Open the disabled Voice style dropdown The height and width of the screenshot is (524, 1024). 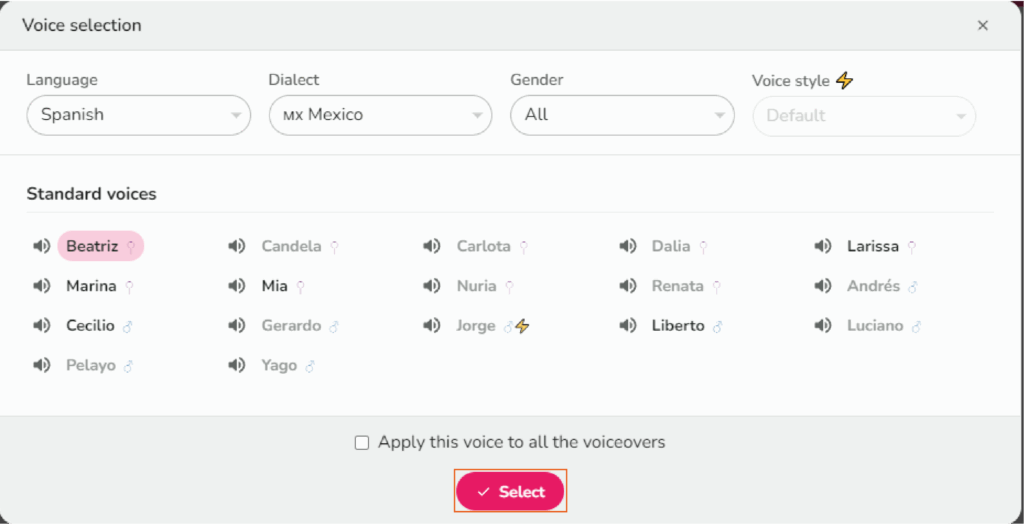pyautogui.click(x=864, y=116)
